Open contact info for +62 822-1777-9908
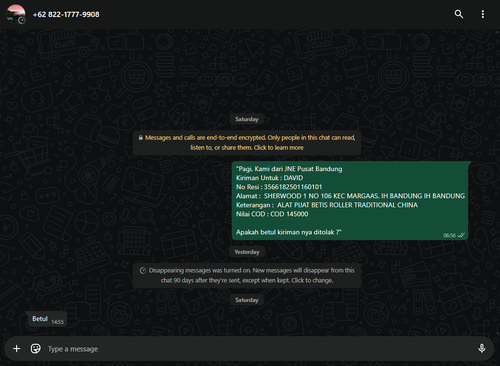The width and height of the screenshot is (500, 366). click(66, 14)
